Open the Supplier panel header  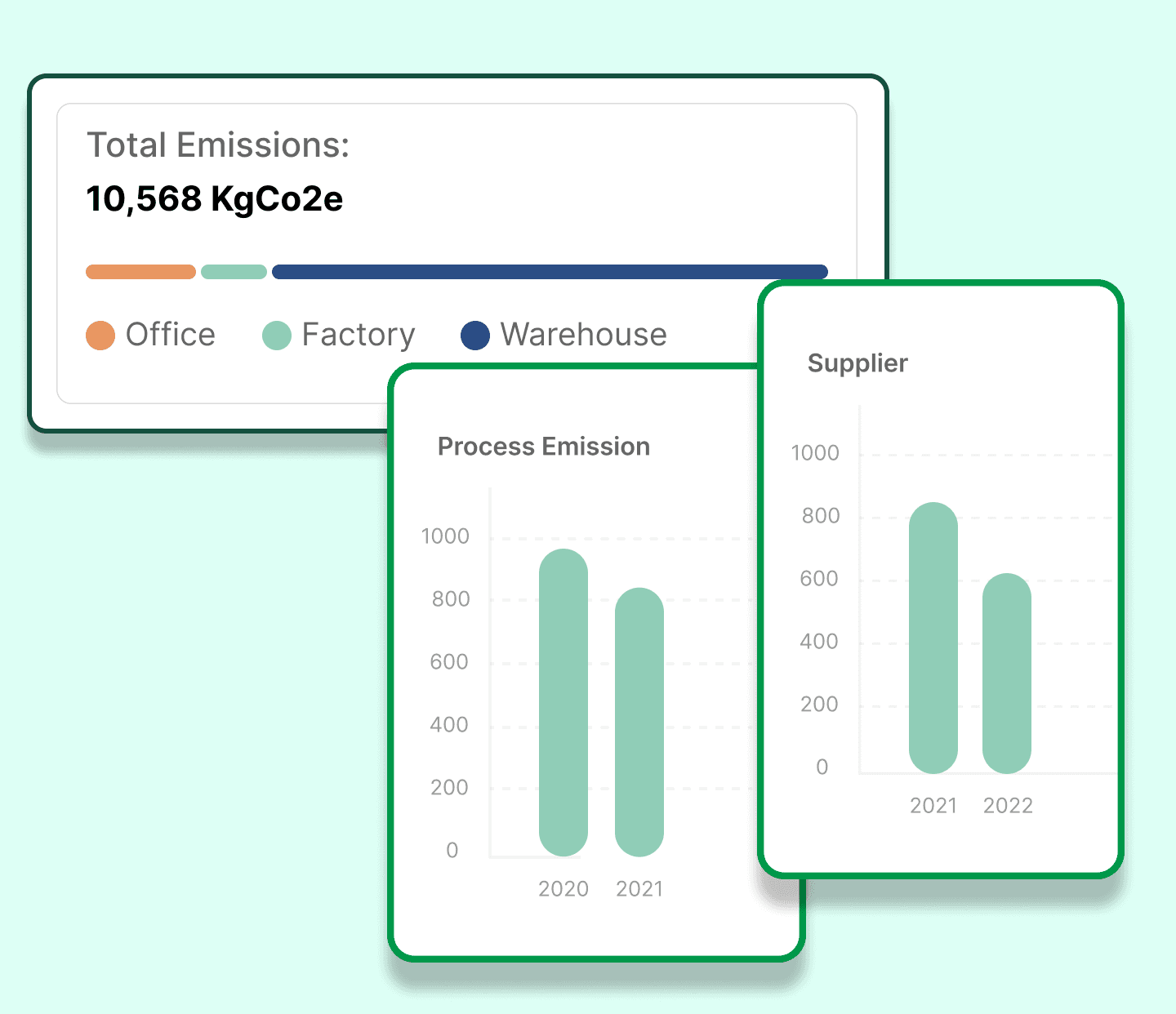point(857,362)
